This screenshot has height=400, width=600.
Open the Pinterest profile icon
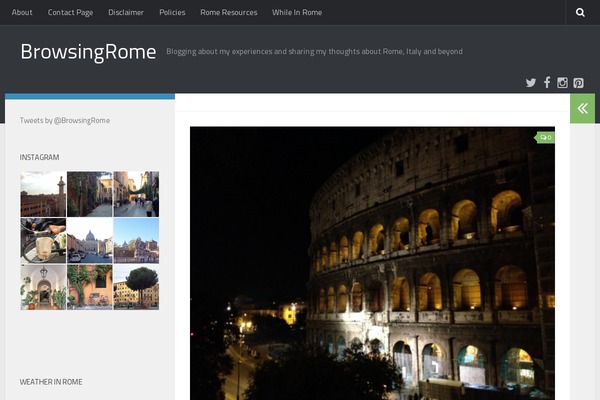[x=578, y=83]
